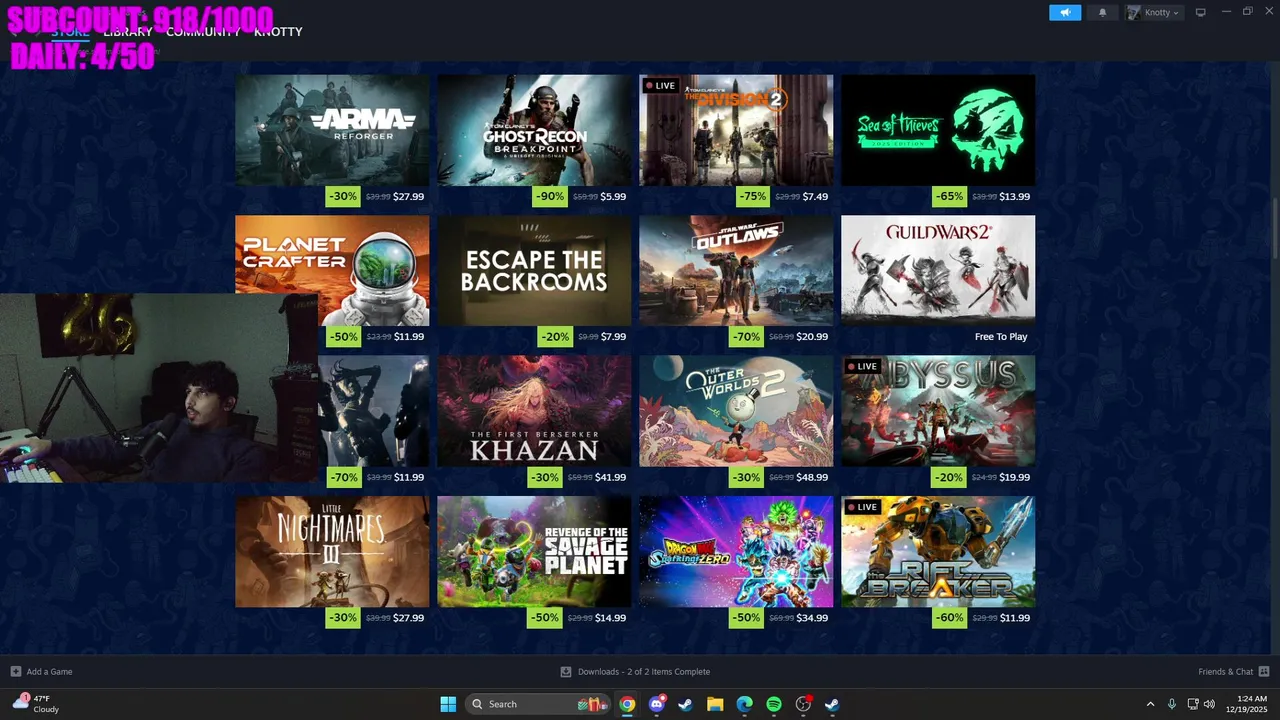This screenshot has width=1280, height=720.
Task: Open the Guild Wars 2 tile
Action: click(x=938, y=270)
